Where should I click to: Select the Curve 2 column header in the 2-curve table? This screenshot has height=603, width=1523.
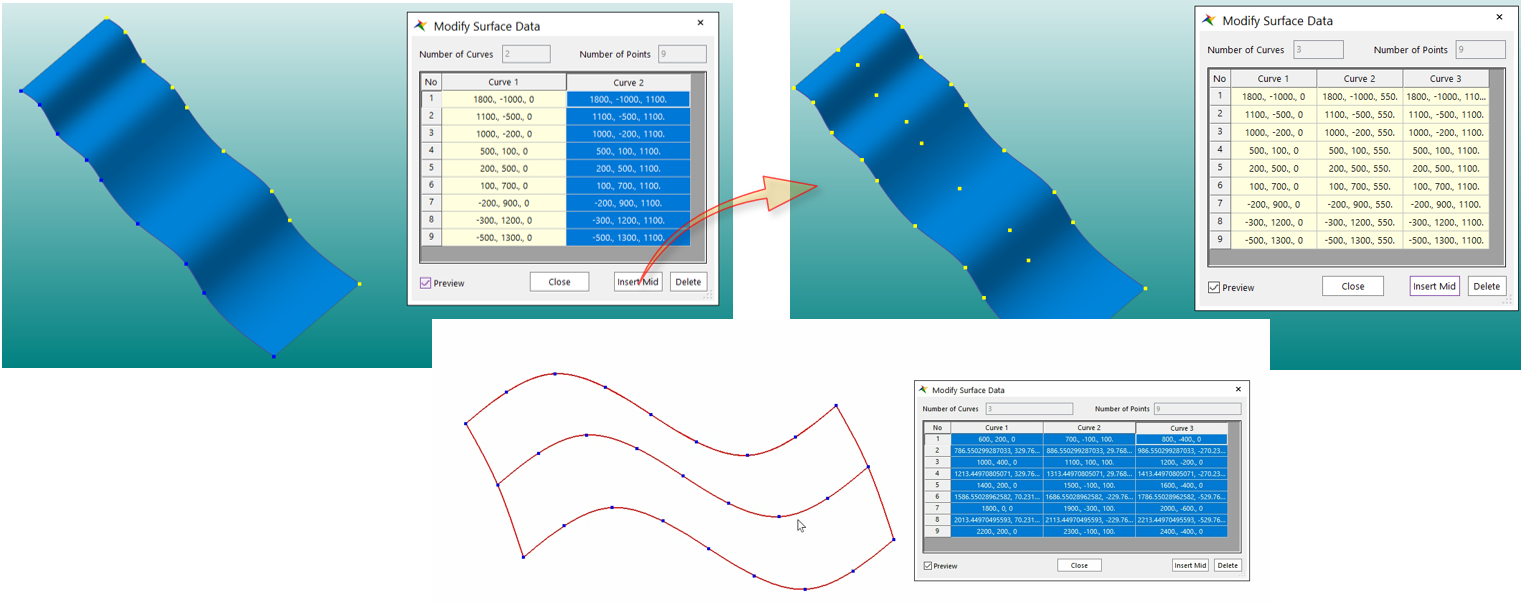628,82
